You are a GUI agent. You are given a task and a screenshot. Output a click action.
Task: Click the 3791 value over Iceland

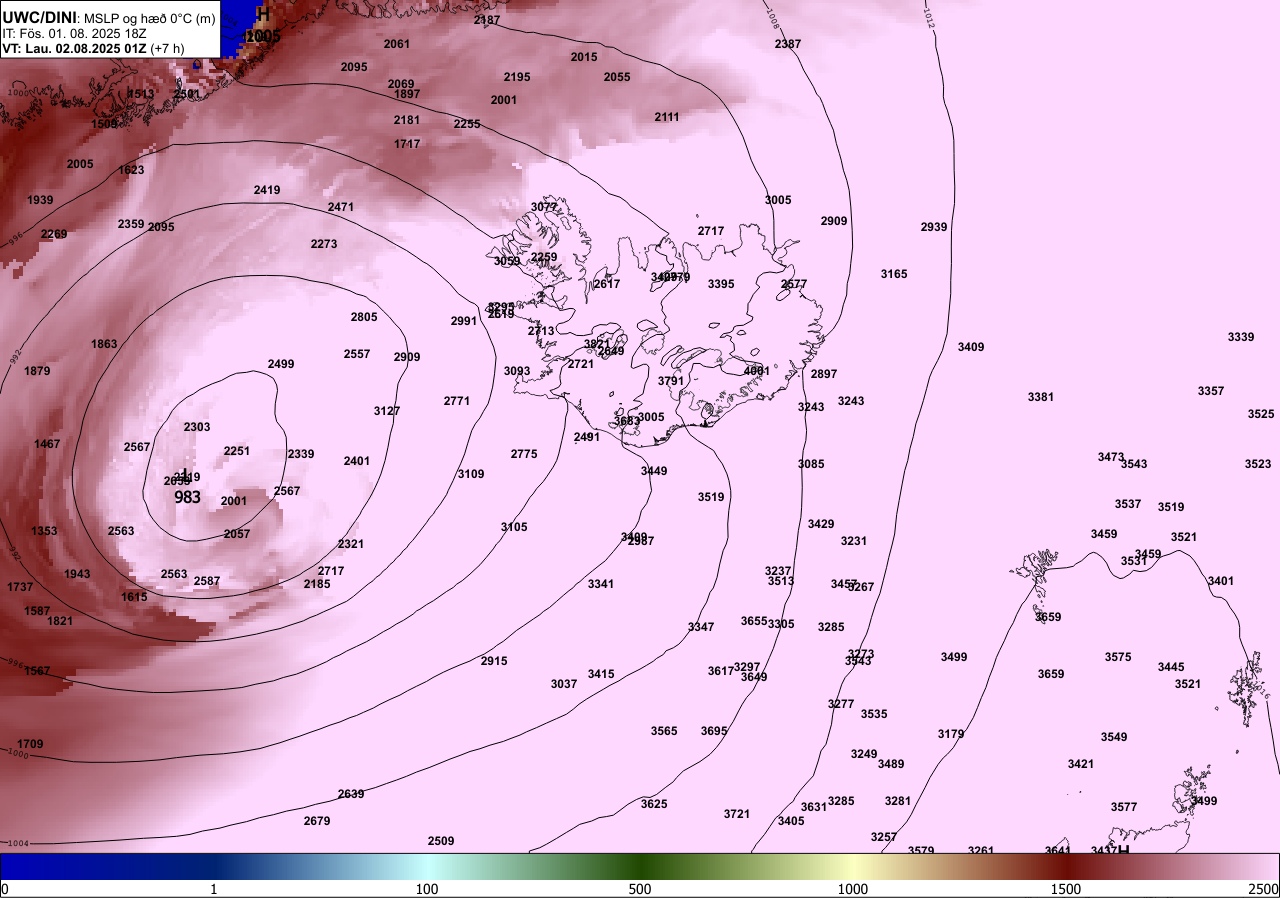pos(671,381)
